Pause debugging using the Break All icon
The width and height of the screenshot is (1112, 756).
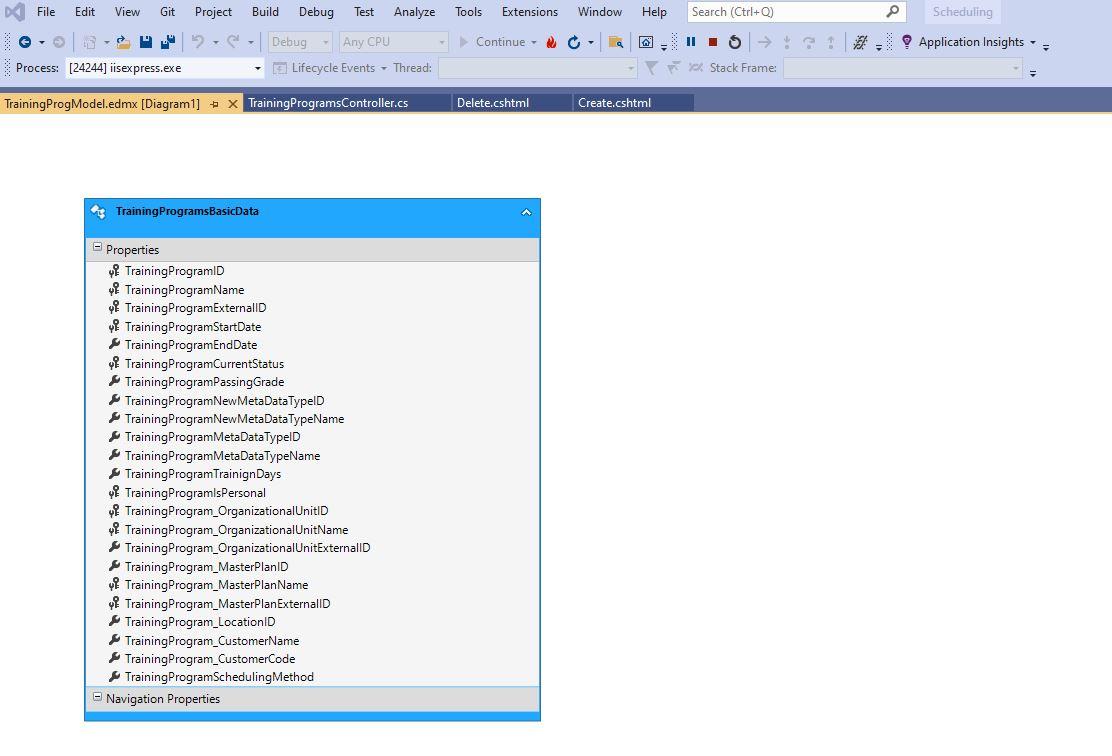(x=690, y=42)
